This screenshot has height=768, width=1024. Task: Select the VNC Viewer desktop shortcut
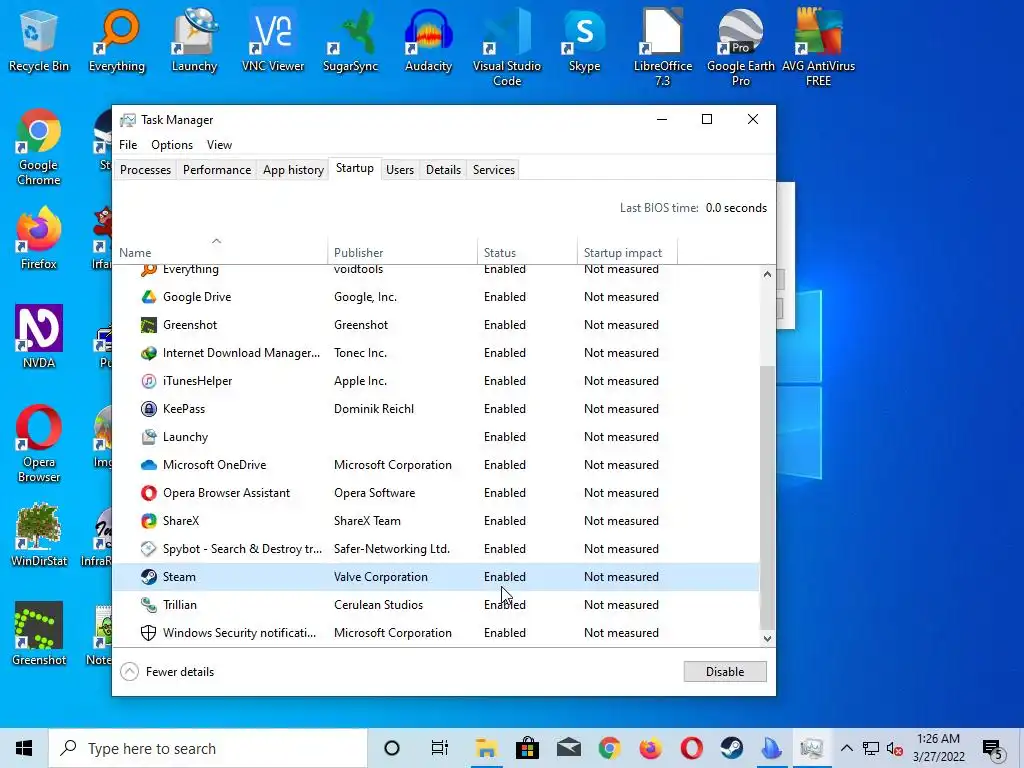273,40
